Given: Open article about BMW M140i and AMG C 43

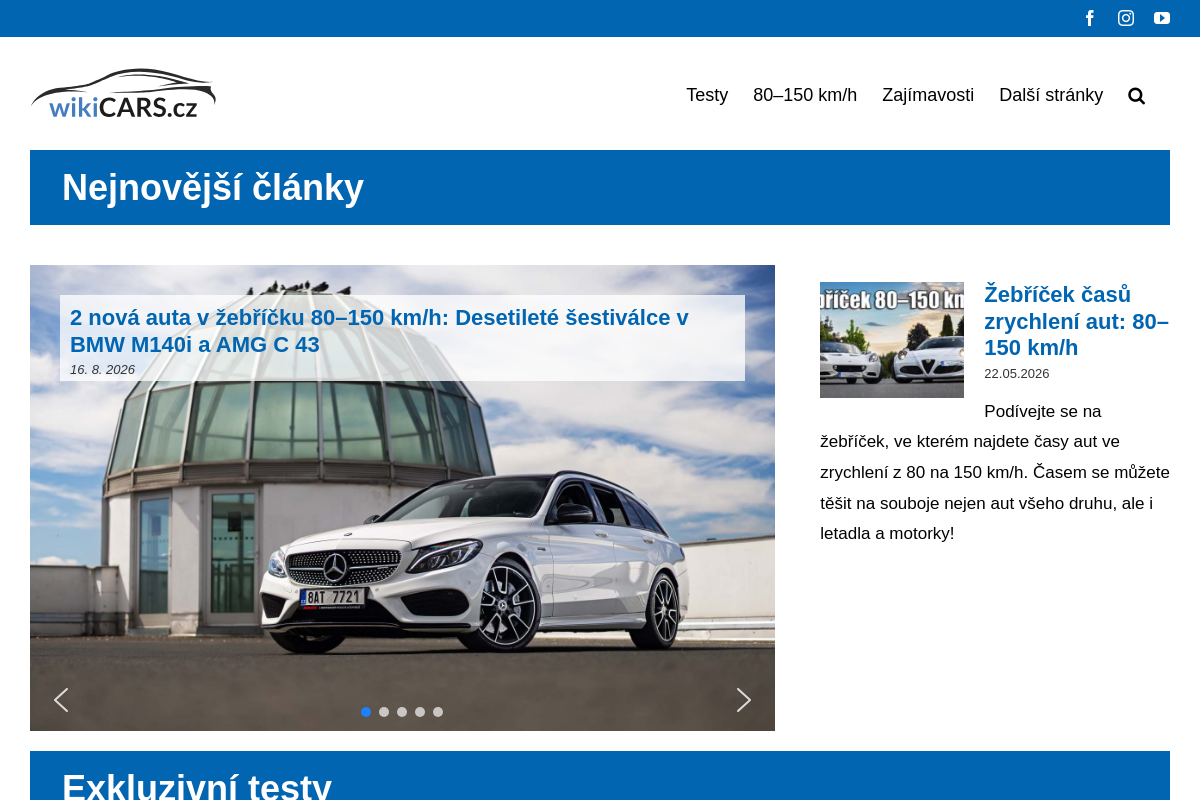Looking at the screenshot, I should [379, 331].
